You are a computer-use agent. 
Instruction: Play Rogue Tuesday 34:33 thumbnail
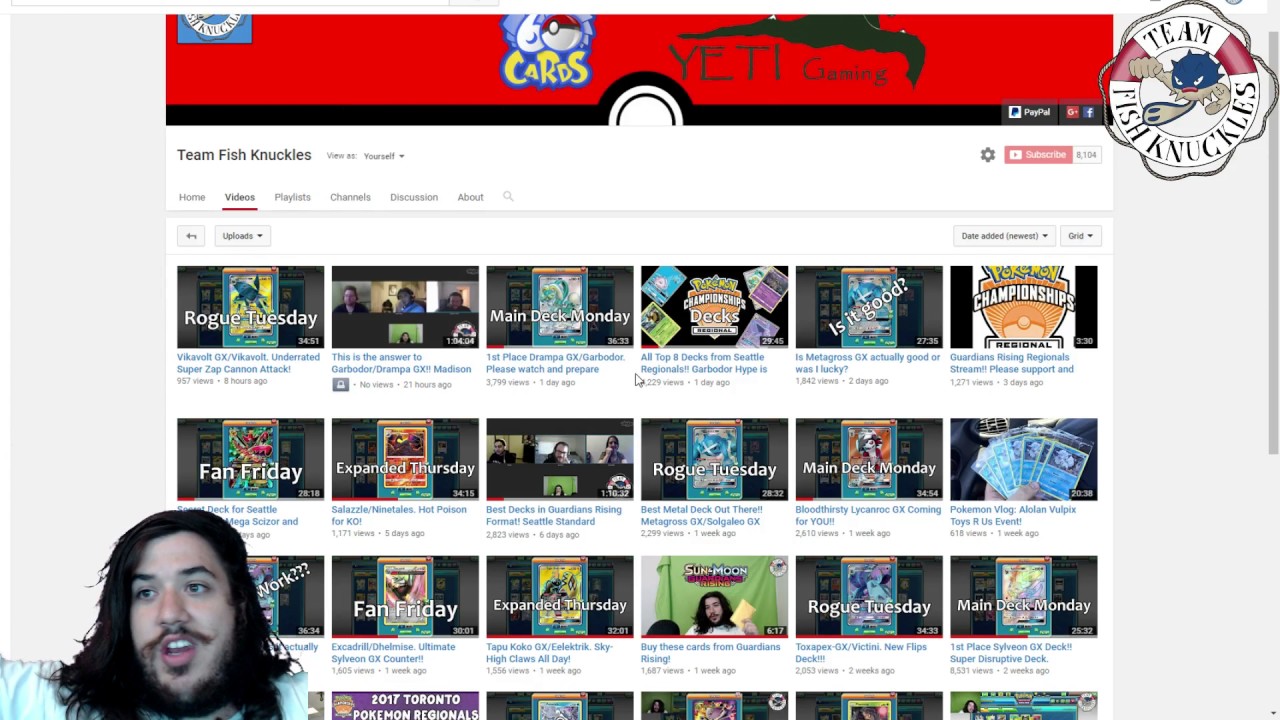click(x=869, y=597)
